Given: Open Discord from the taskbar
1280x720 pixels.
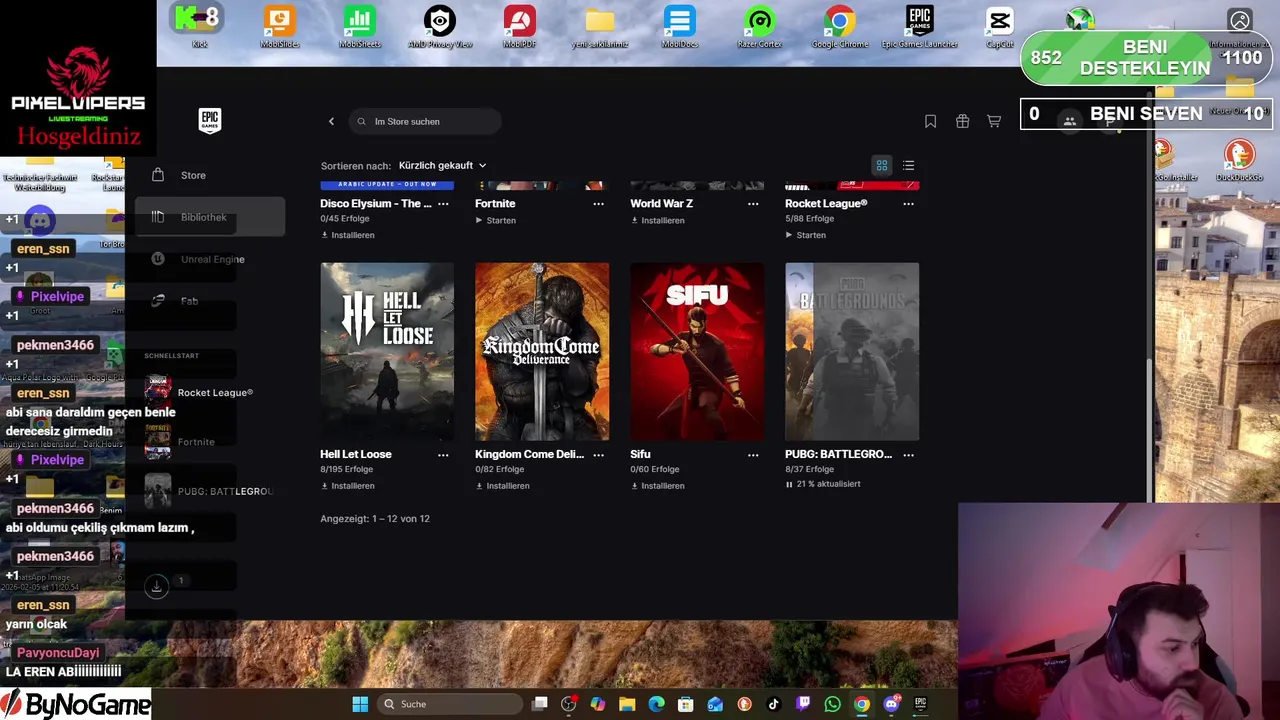Looking at the screenshot, I should 891,704.
